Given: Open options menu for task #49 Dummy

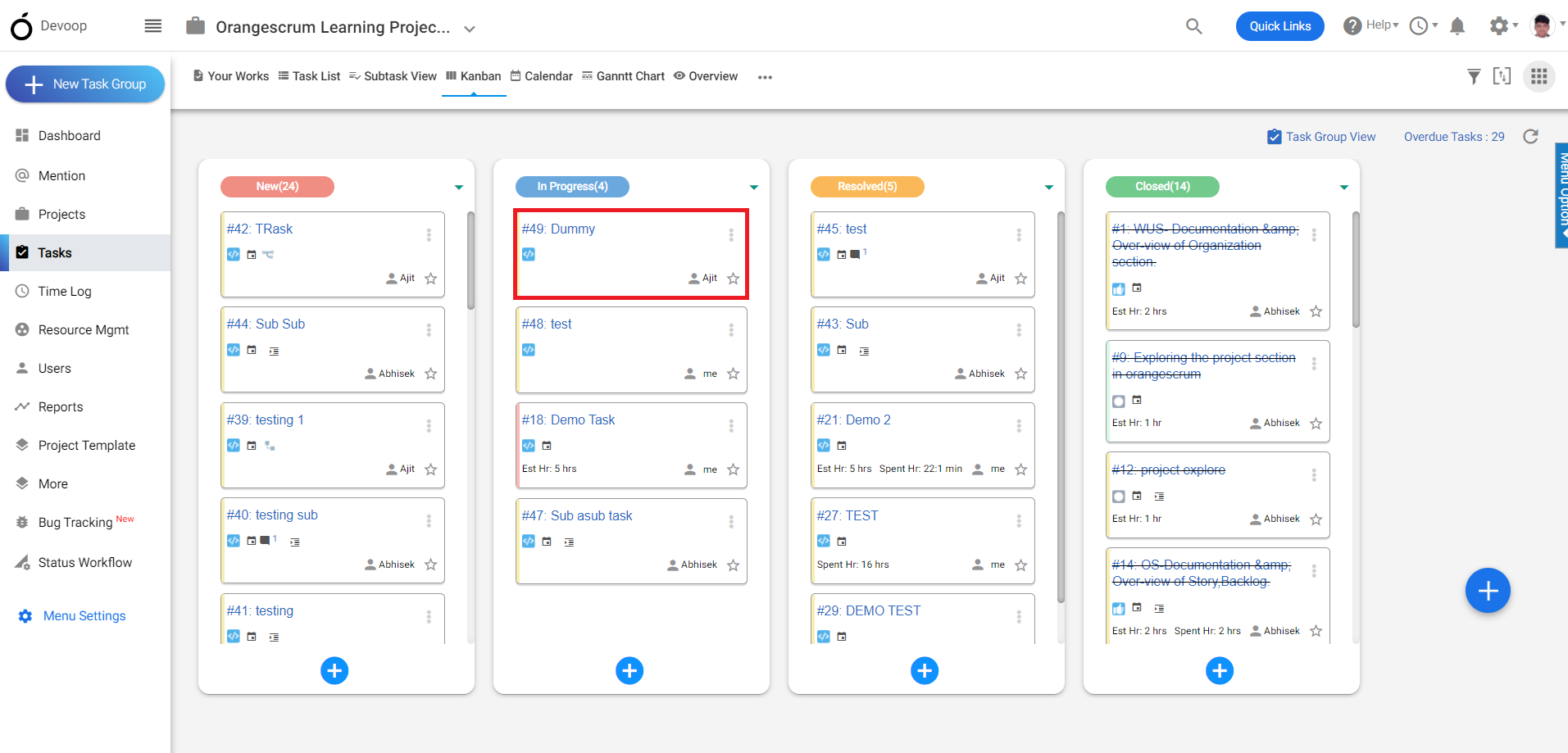Looking at the screenshot, I should pyautogui.click(x=731, y=235).
